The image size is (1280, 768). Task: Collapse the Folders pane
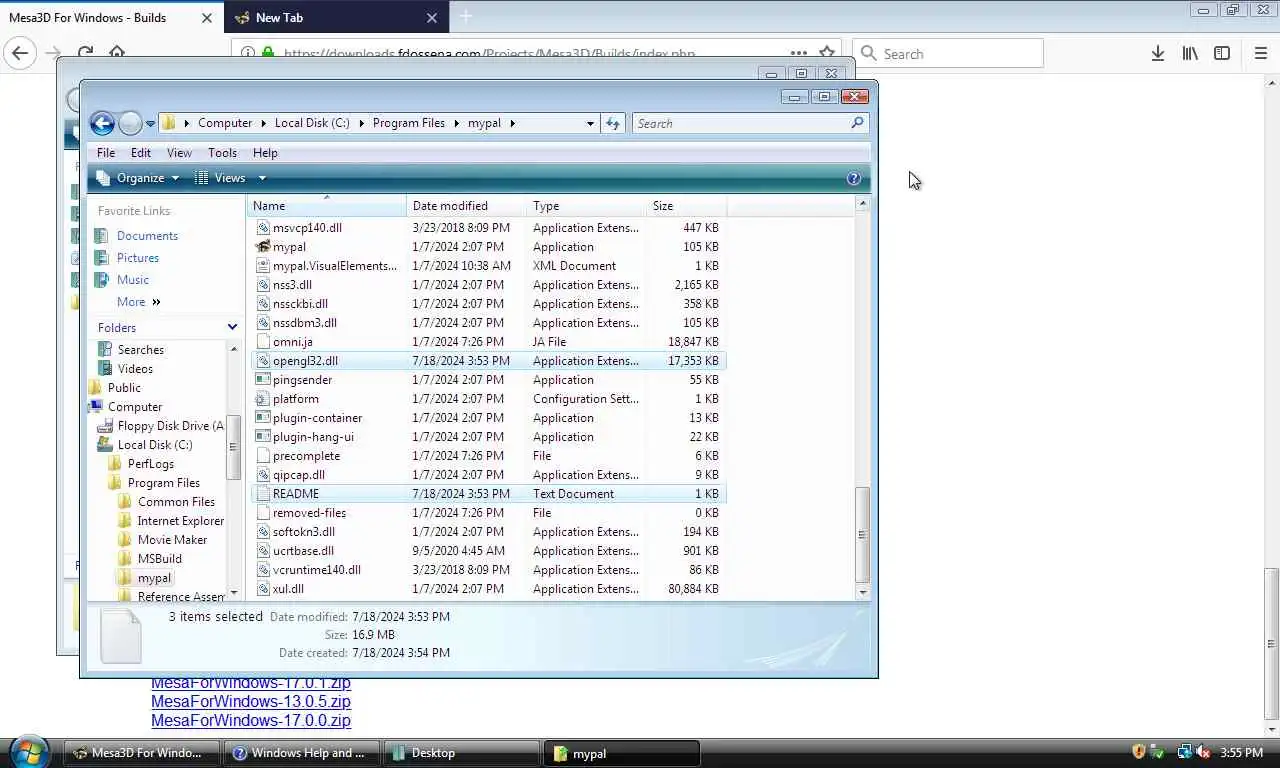(232, 328)
